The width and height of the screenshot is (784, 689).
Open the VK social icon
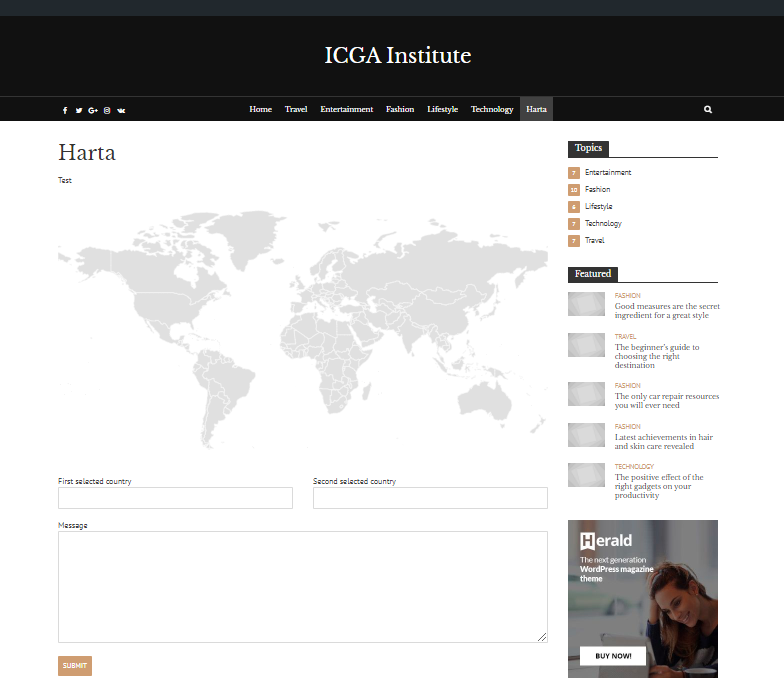tap(121, 110)
